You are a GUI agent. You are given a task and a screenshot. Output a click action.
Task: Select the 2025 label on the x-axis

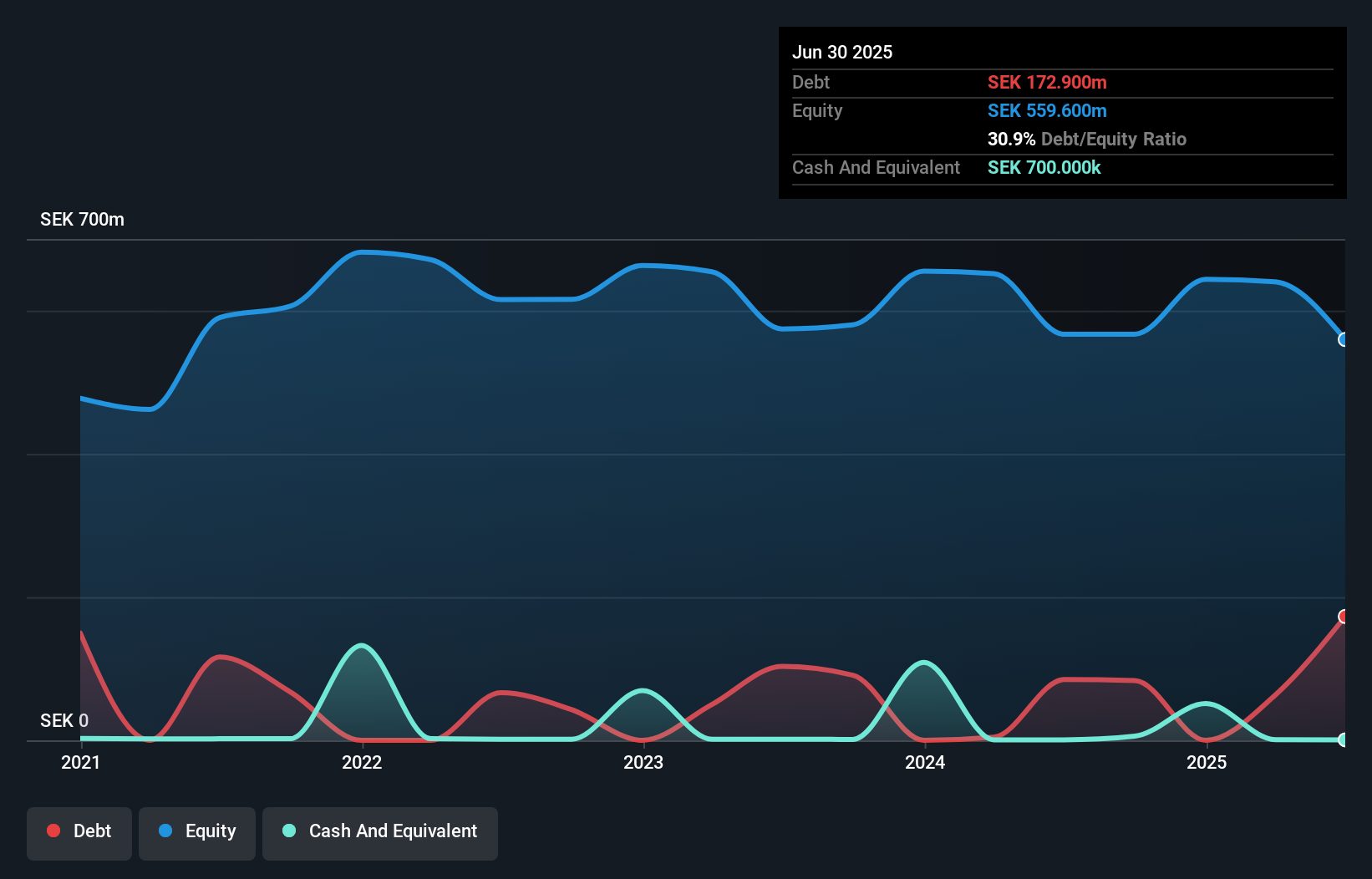pos(1208,762)
